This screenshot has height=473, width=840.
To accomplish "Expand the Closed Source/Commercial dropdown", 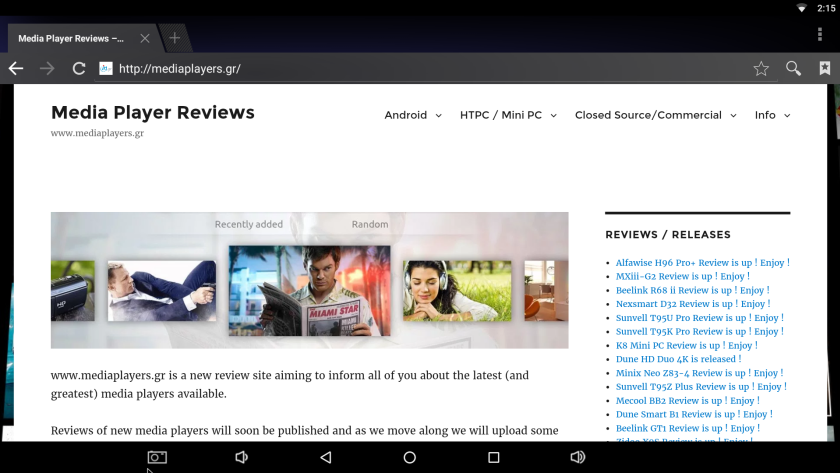I will 733,116.
